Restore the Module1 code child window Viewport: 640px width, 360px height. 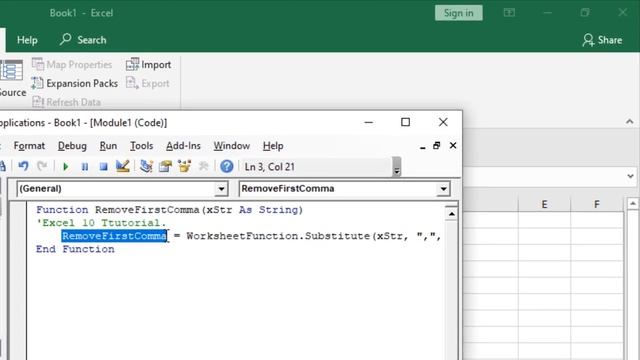click(437, 145)
